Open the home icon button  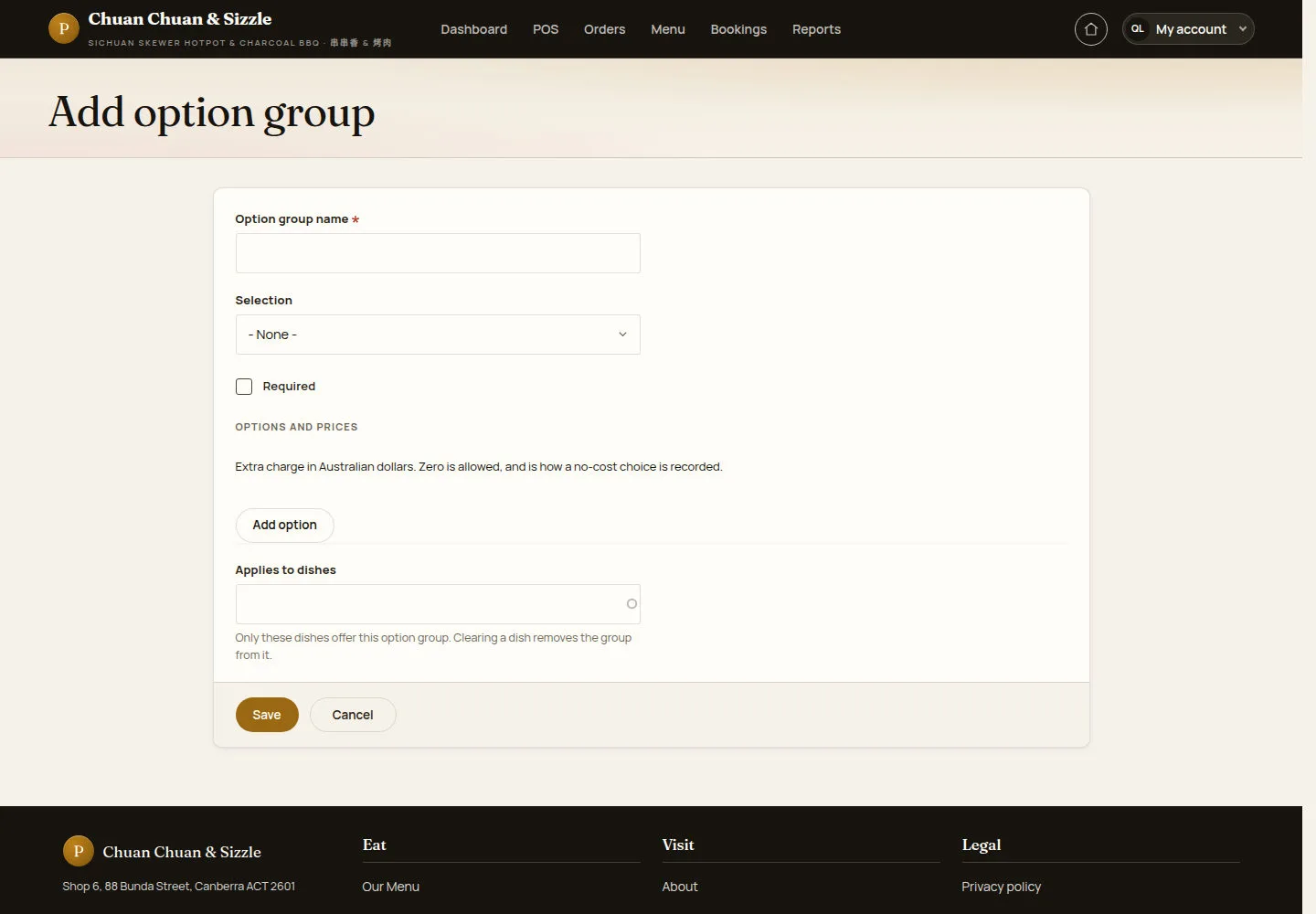pos(1090,29)
